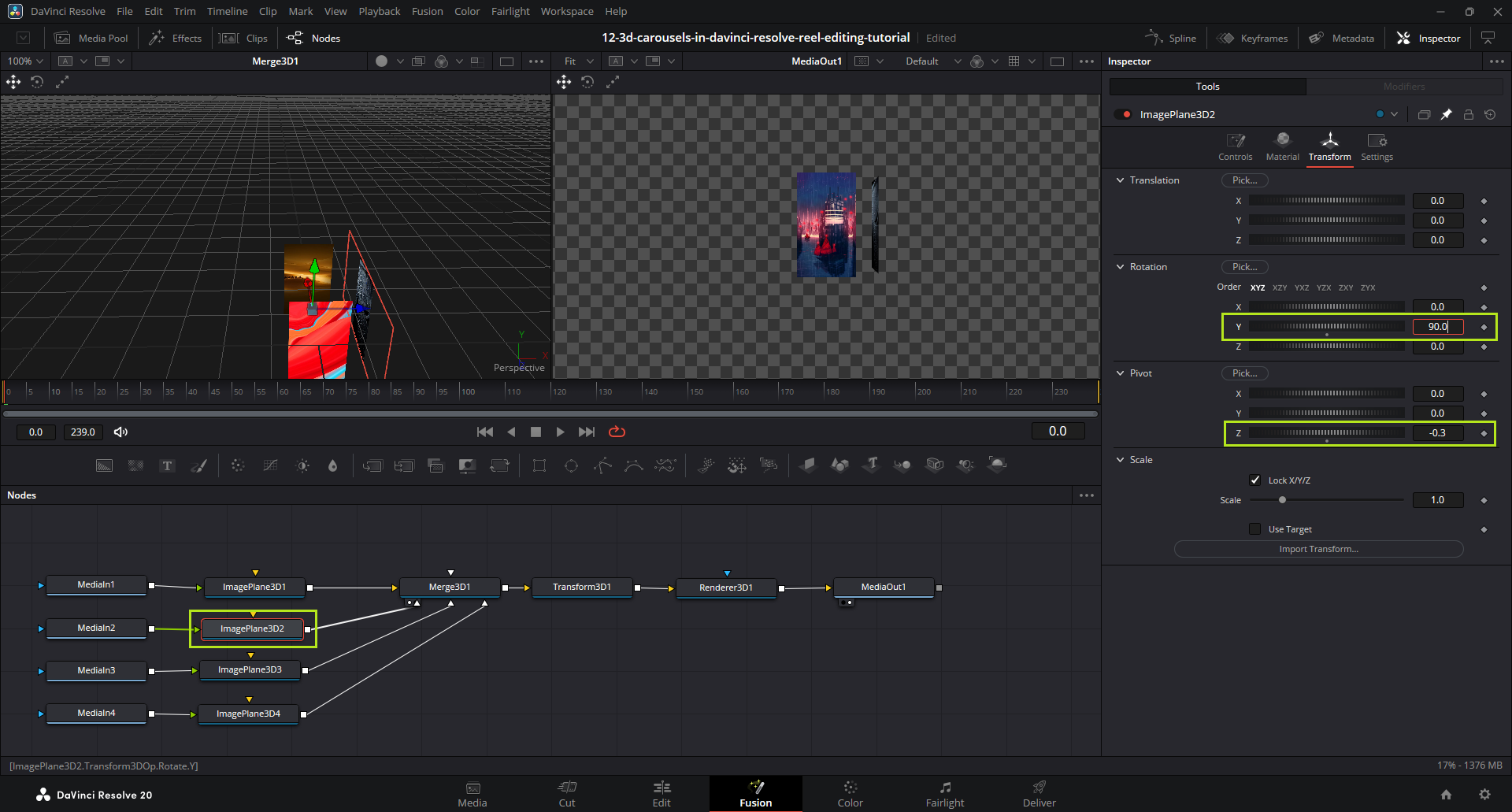Open the Color page
Viewport: 1512px width, 812px height.
[x=850, y=793]
